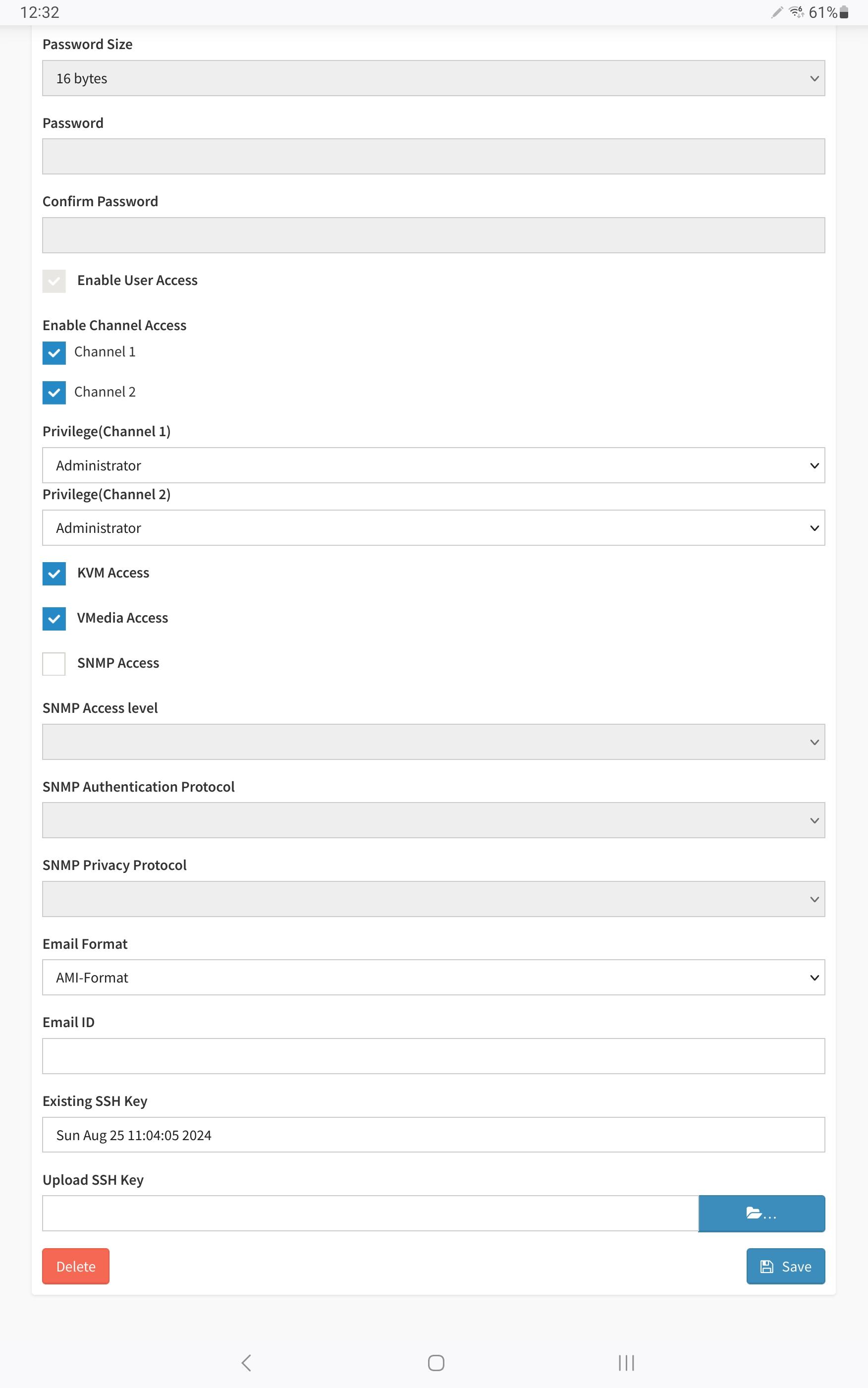Open the Privilege(Channel 1) dropdown
The height and width of the screenshot is (1388, 868).
click(x=434, y=465)
